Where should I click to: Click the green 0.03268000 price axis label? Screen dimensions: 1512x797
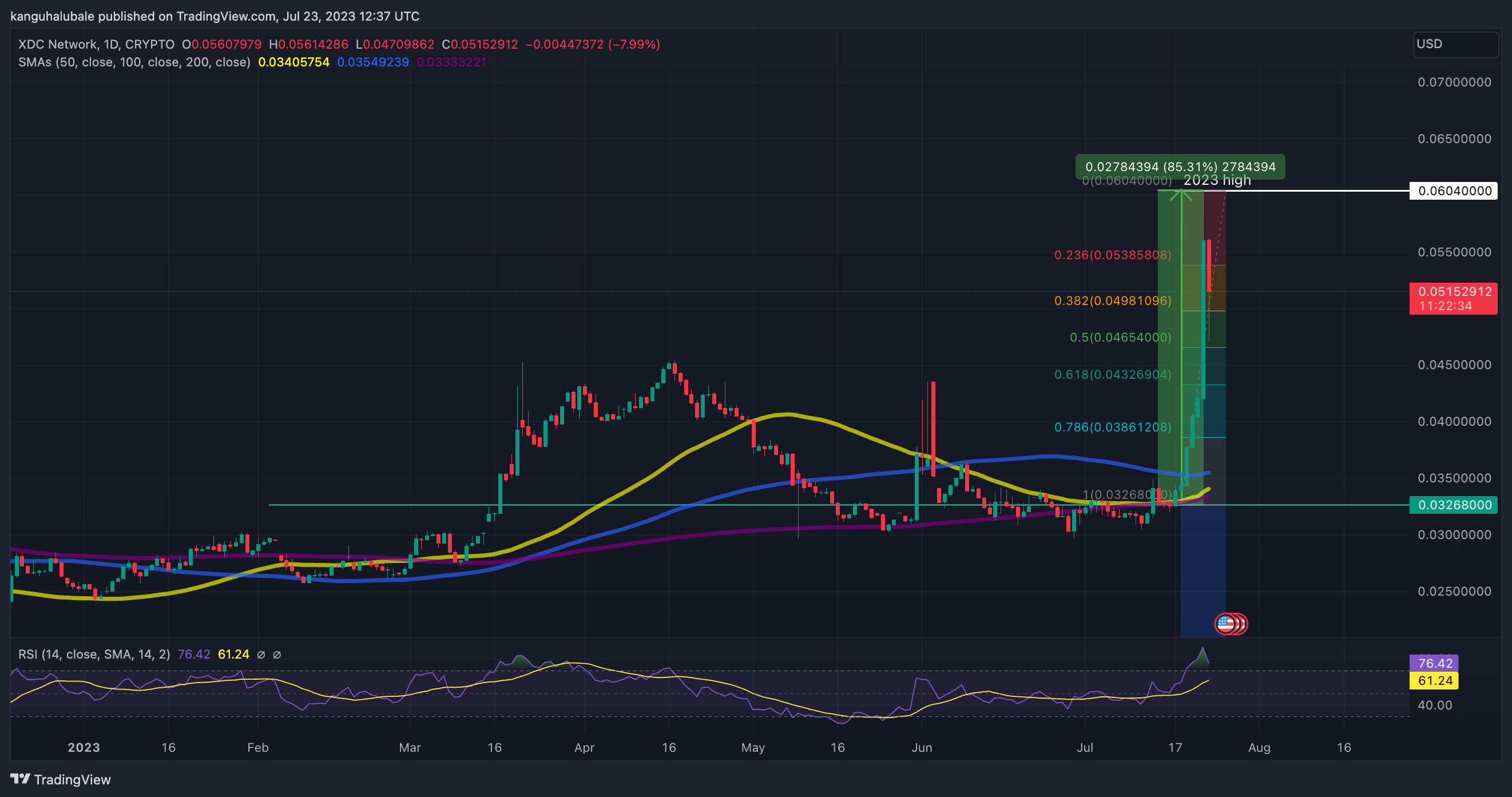(x=1454, y=505)
